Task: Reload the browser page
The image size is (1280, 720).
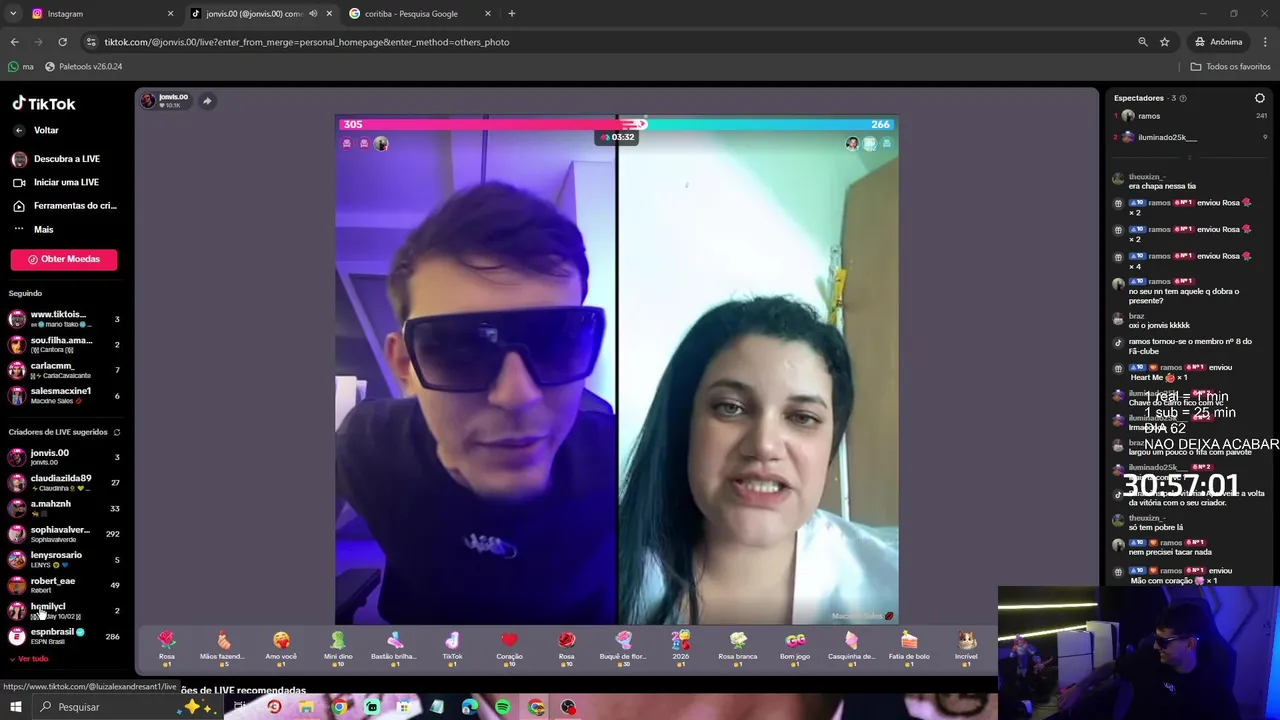Action: coord(62,42)
